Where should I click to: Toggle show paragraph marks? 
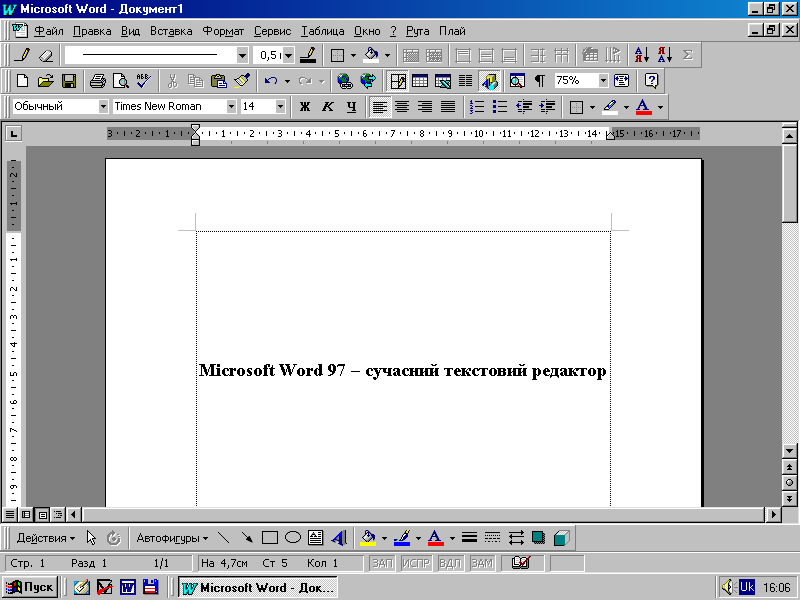[x=540, y=81]
